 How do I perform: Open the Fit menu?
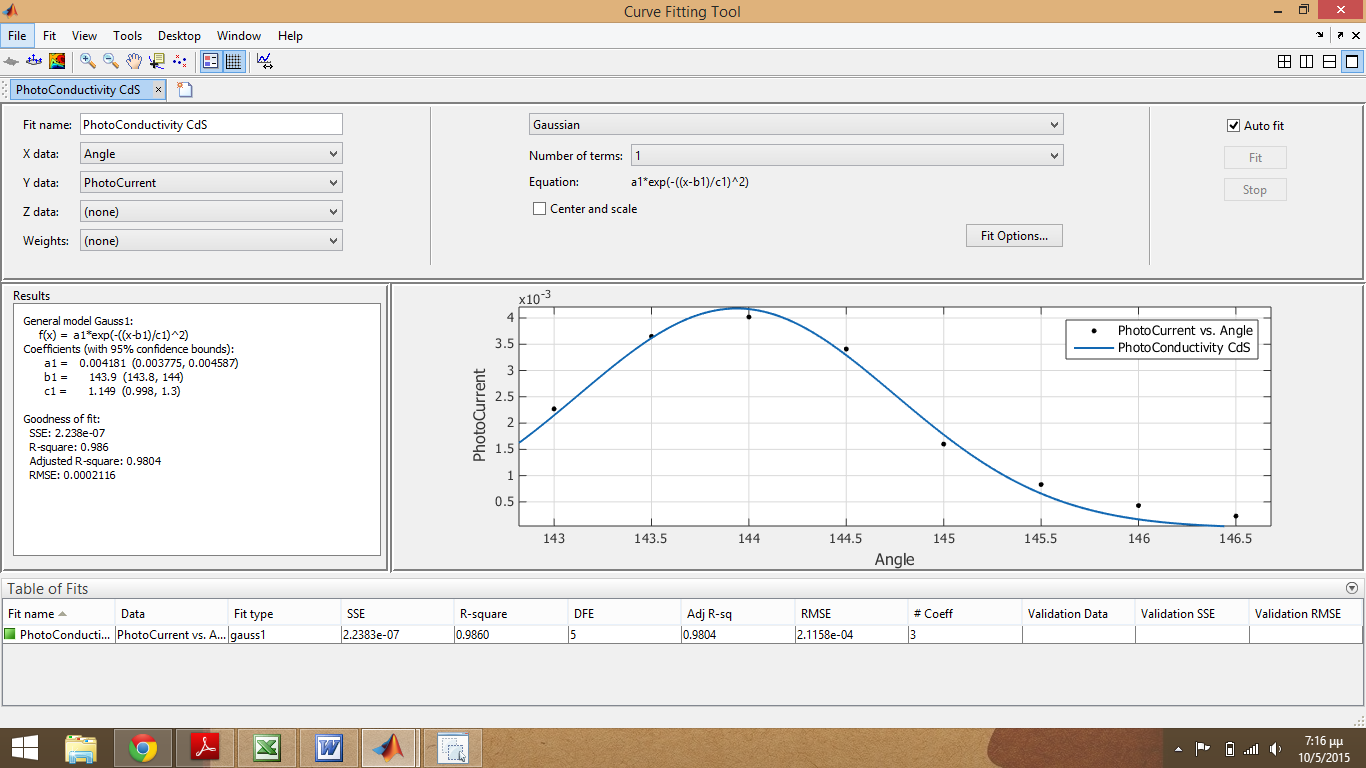(x=49, y=35)
